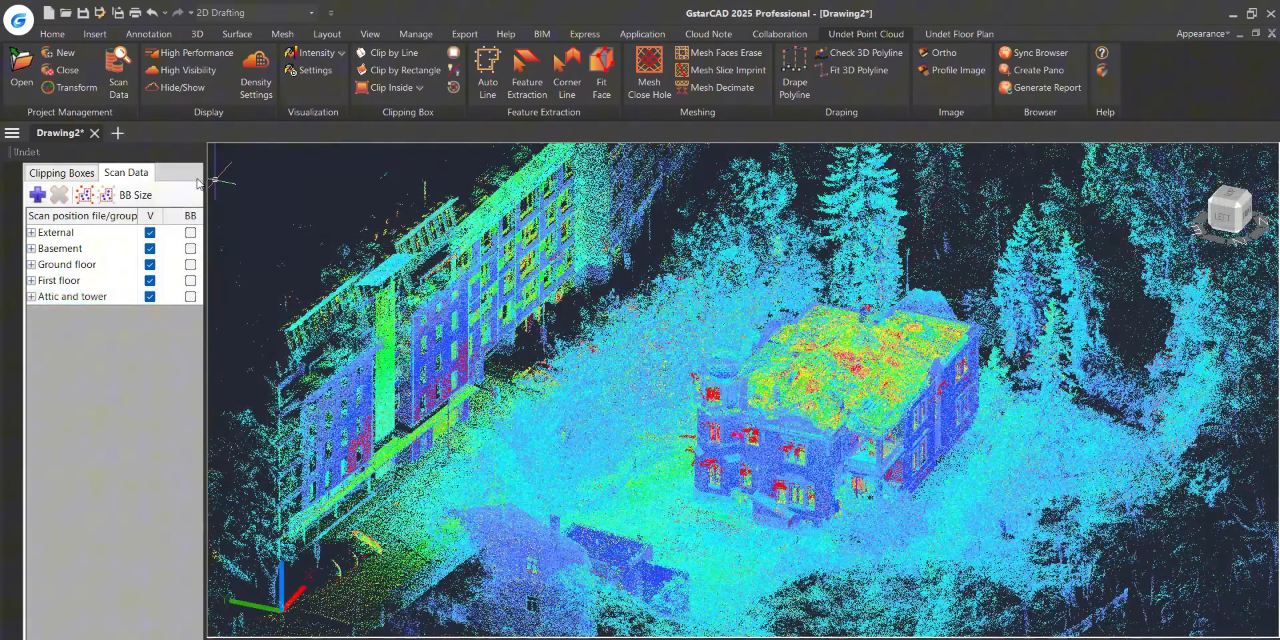Expand the External tree node
This screenshot has width=1280, height=640.
[x=31, y=233]
